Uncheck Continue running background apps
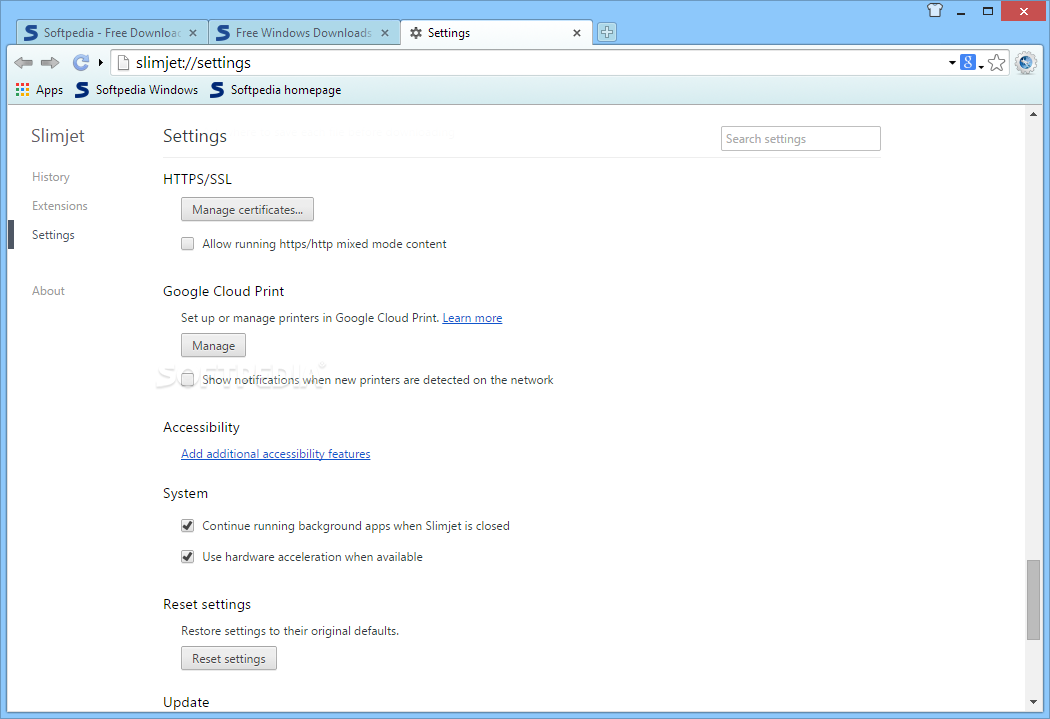Screen dimensions: 1050x719 click(188, 526)
